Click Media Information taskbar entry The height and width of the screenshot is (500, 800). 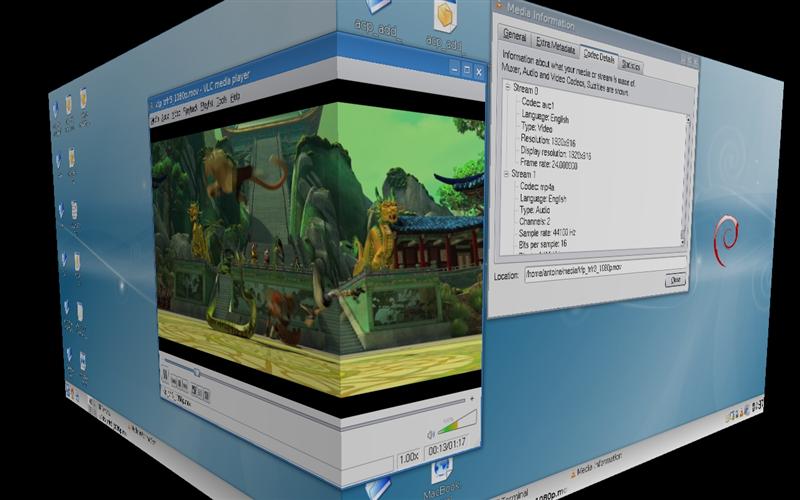[596, 465]
